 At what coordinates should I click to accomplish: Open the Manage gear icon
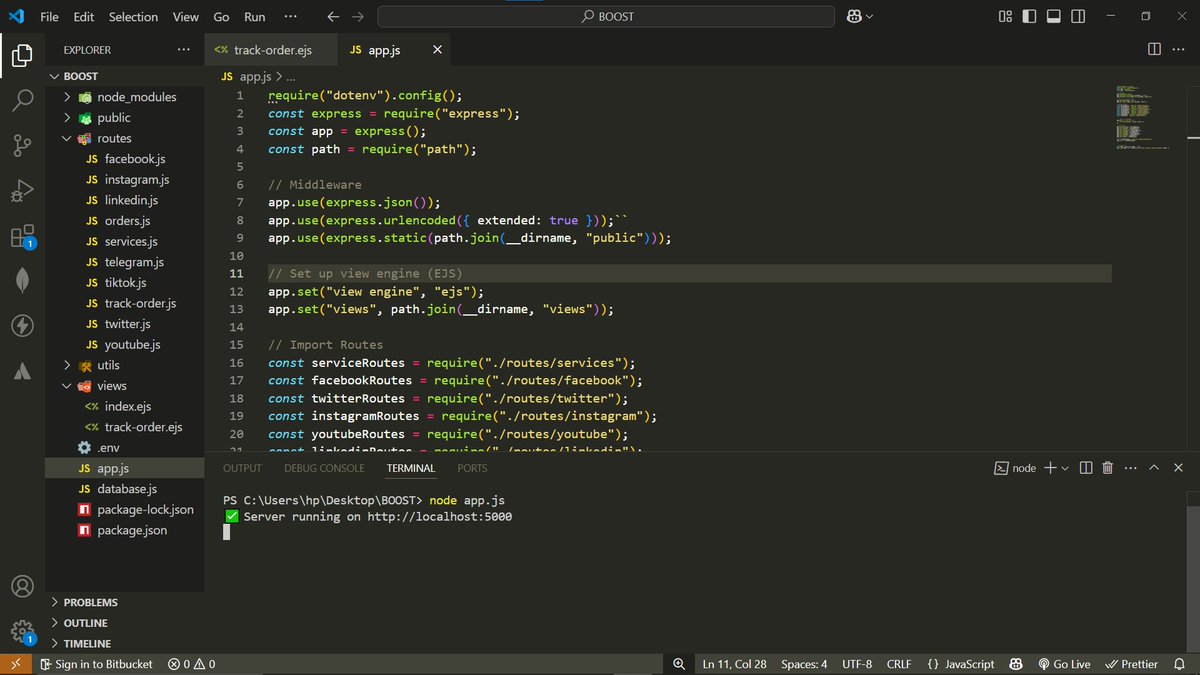click(x=22, y=631)
